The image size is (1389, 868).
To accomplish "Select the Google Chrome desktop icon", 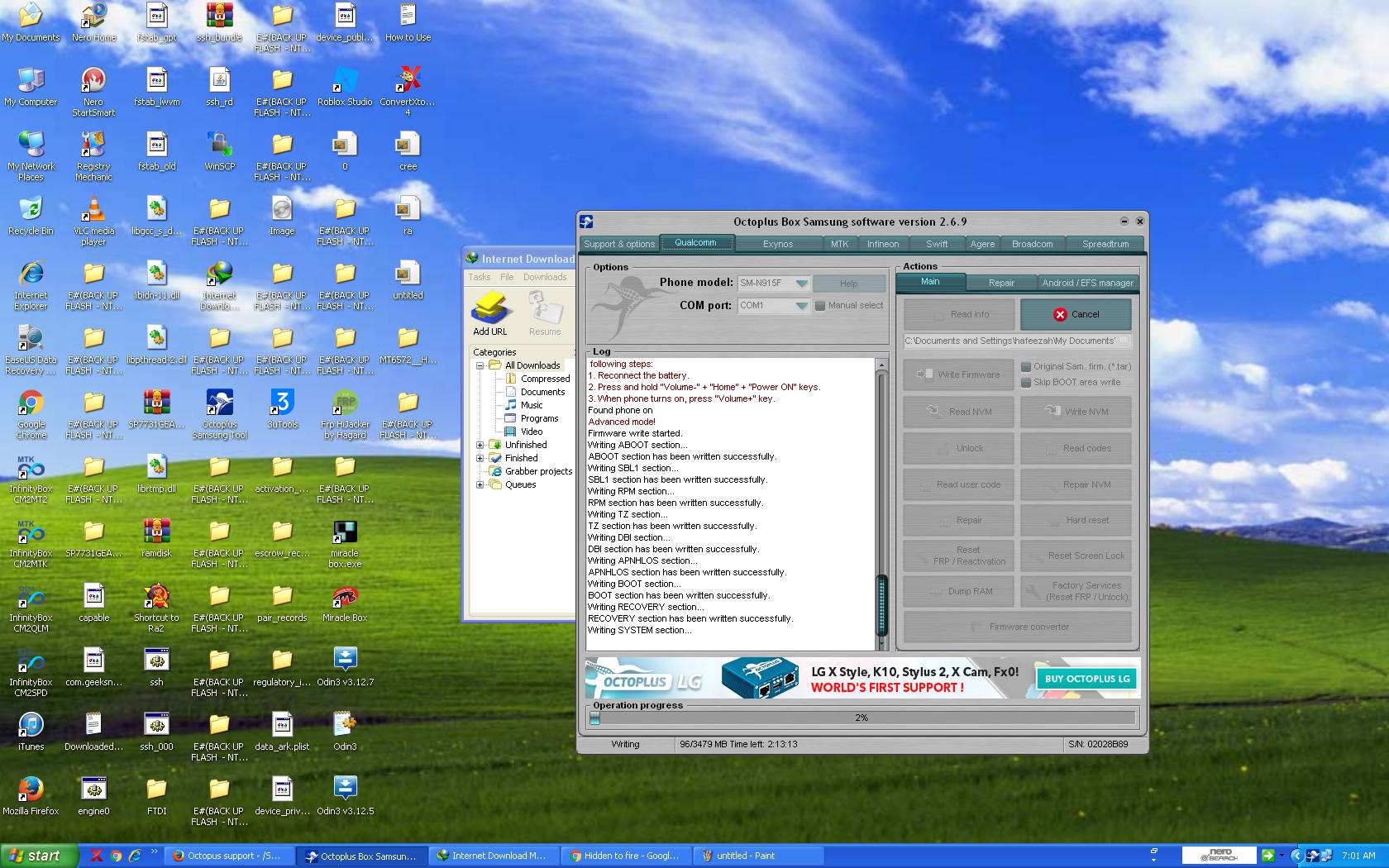I will click(x=31, y=413).
